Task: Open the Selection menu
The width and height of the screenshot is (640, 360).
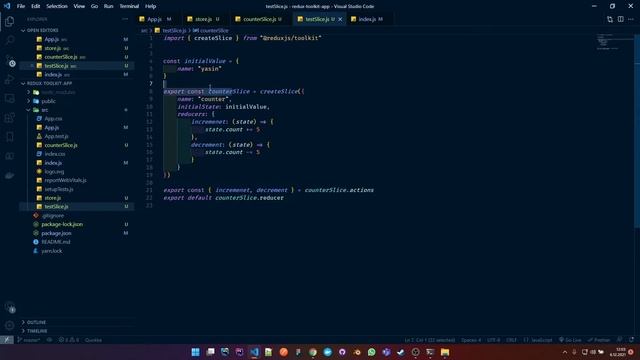Action: pos(57,6)
